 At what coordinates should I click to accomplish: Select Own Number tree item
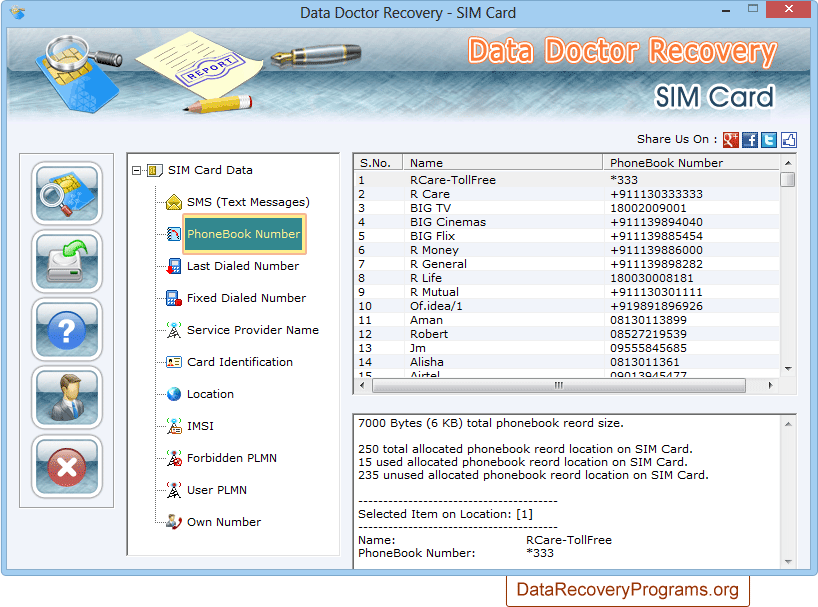tap(224, 522)
